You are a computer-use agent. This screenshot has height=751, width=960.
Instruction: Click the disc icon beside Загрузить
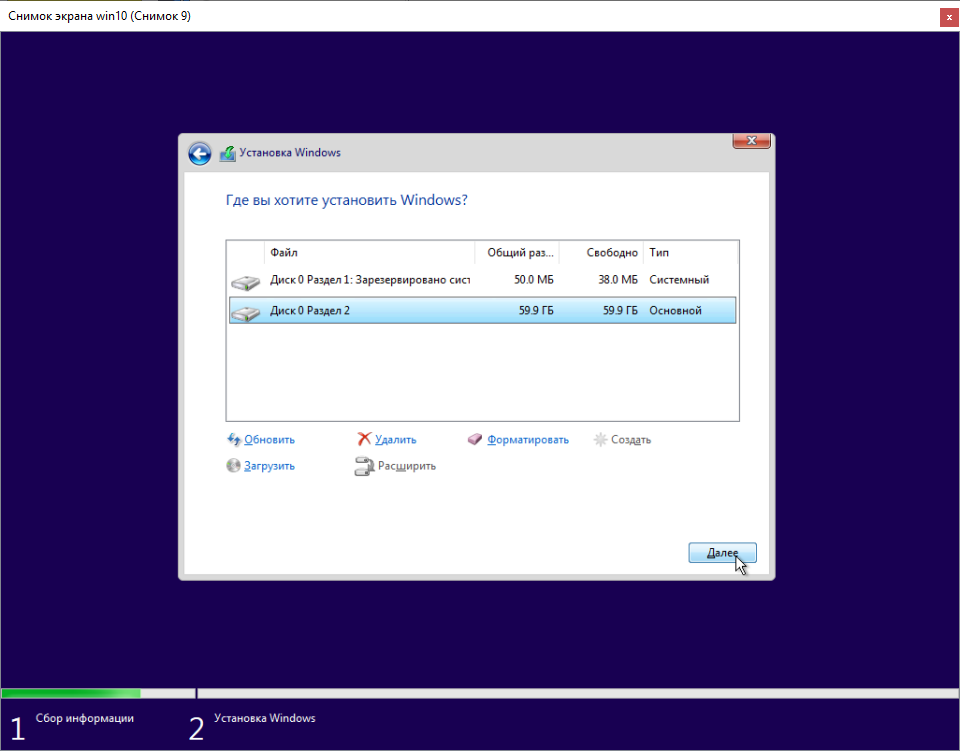[x=233, y=466]
